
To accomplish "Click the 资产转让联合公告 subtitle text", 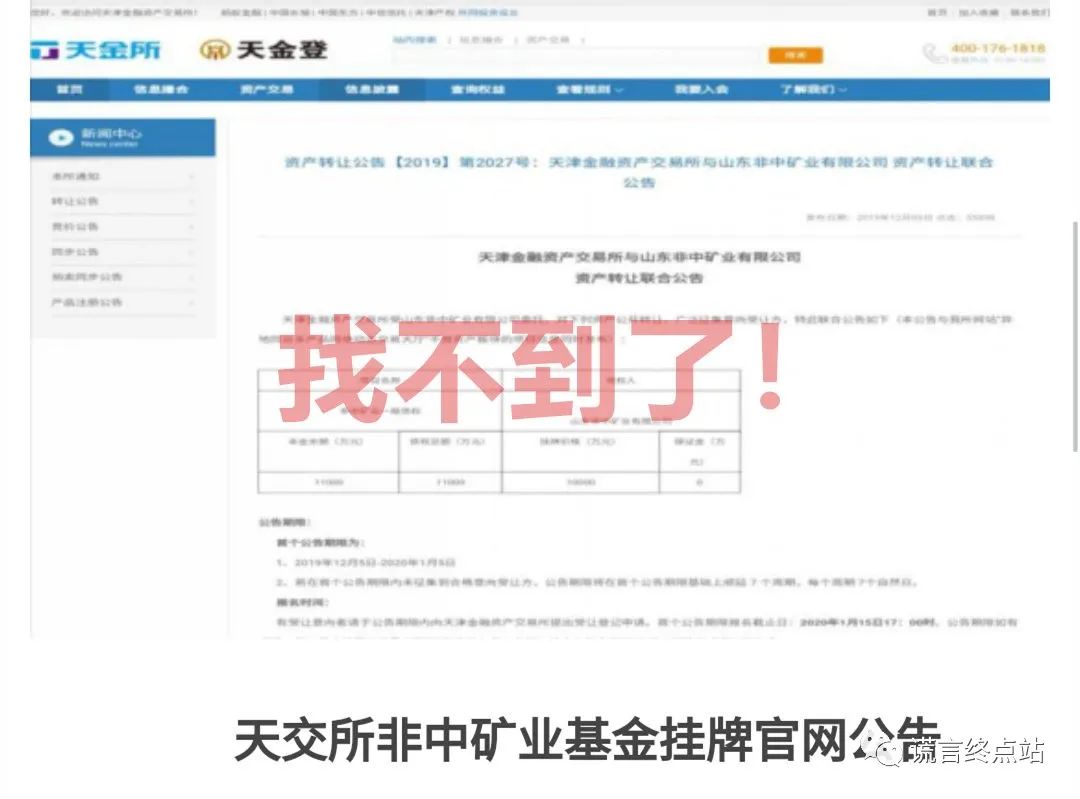I will 638,278.
